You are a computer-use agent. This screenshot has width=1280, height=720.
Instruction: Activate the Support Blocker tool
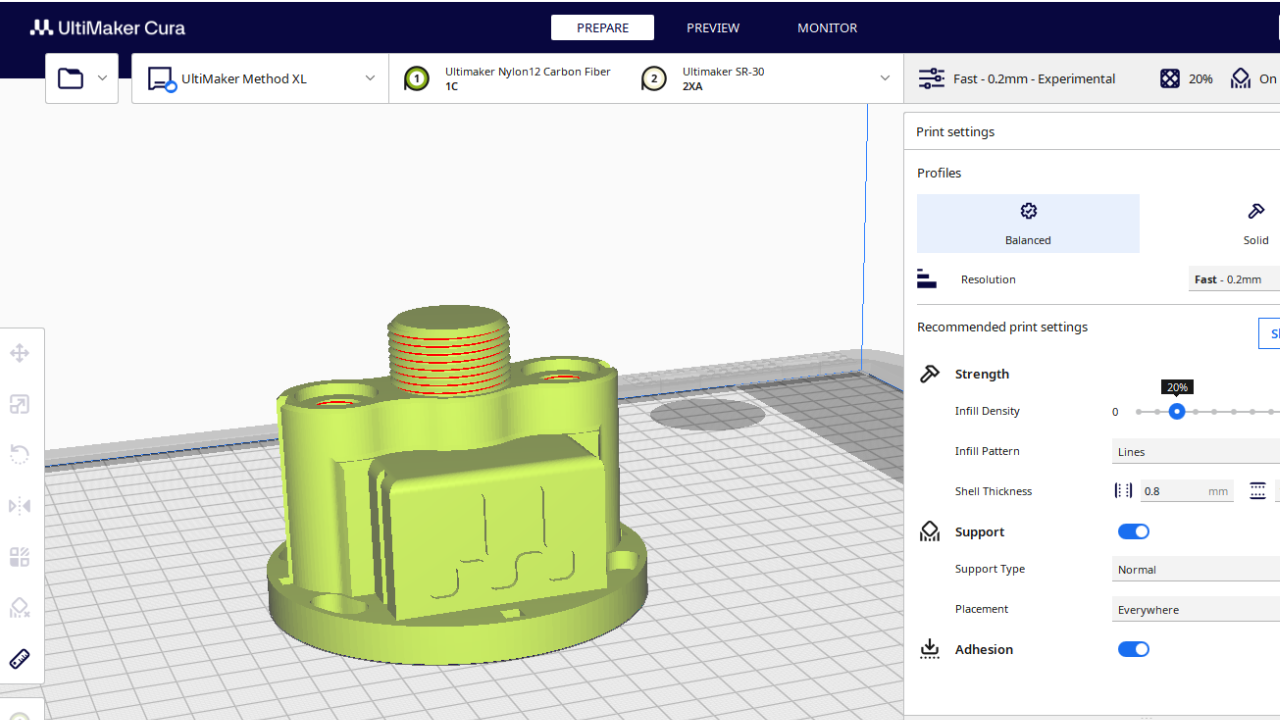click(18, 608)
